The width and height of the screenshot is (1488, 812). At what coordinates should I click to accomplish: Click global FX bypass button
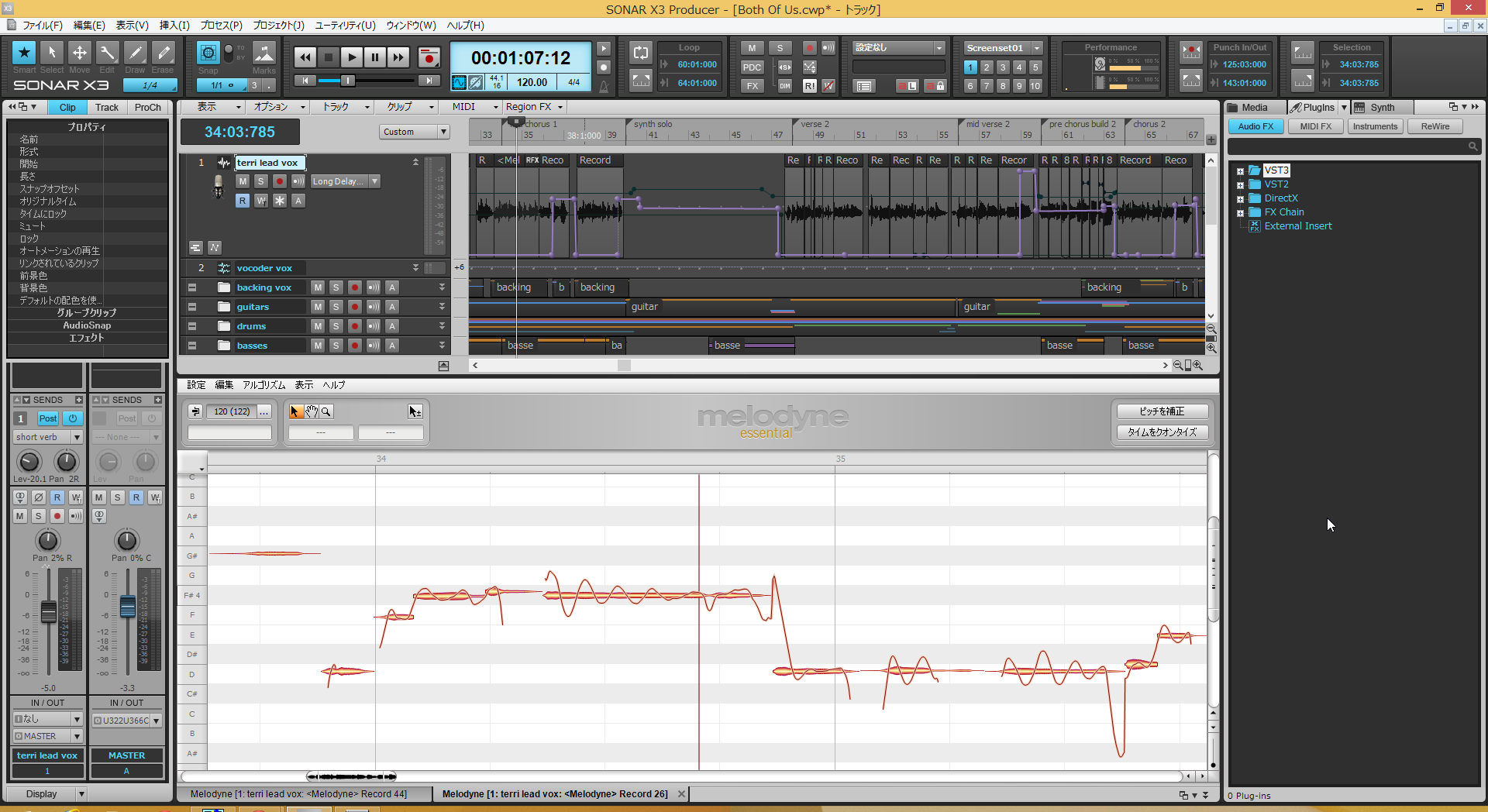click(x=752, y=86)
